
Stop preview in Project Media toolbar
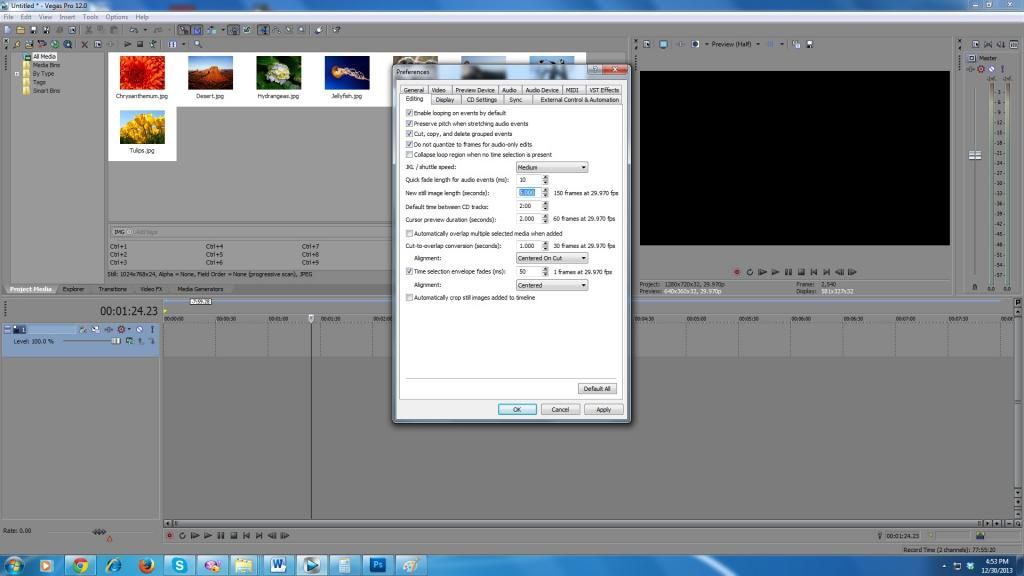[140, 44]
